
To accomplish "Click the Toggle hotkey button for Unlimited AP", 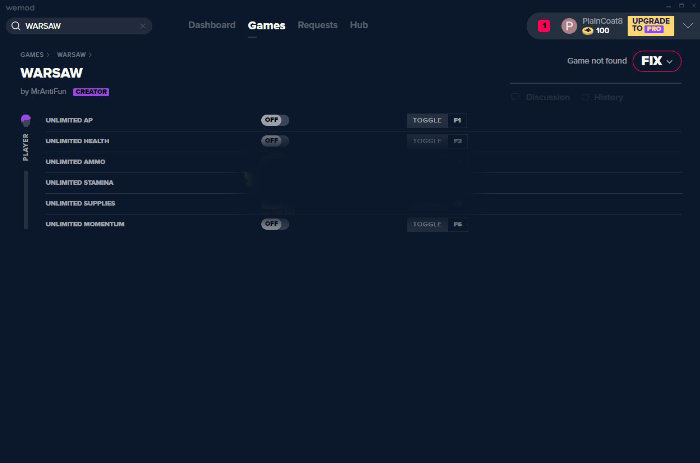I will 427,120.
